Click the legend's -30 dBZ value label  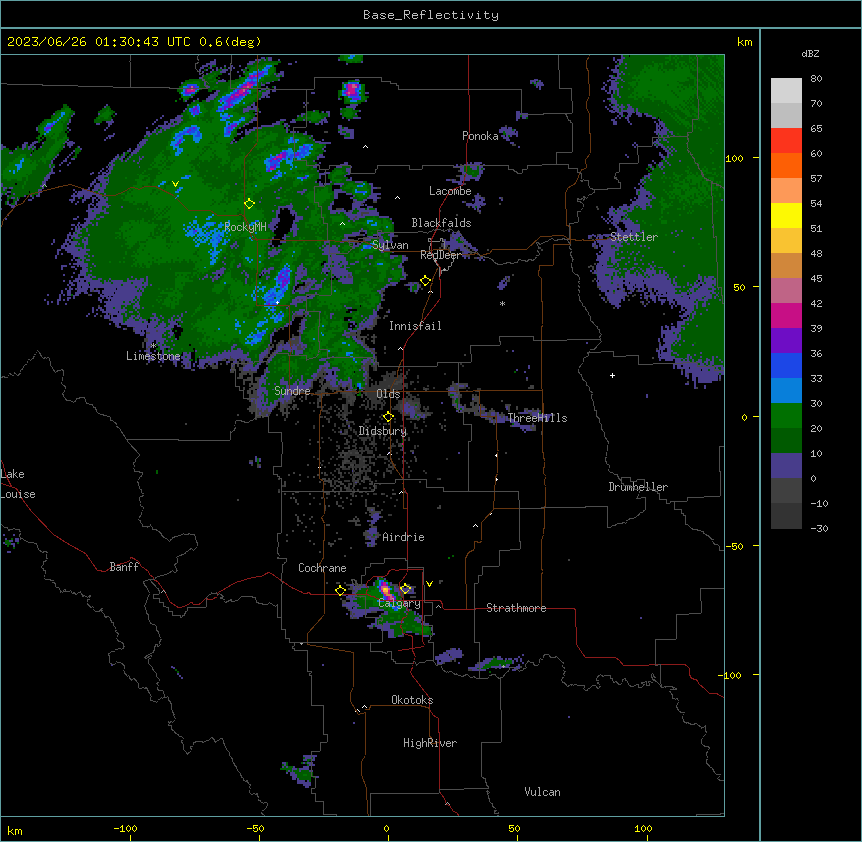(820, 528)
